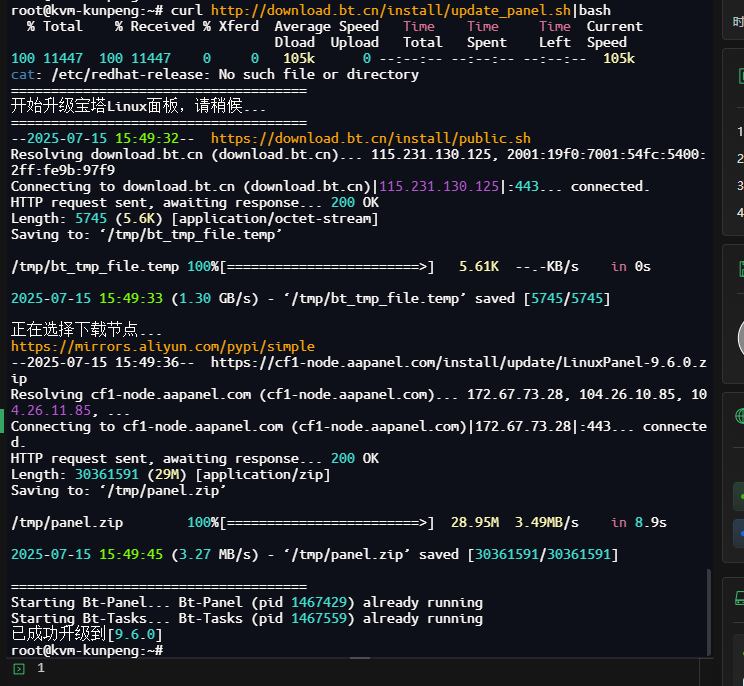
Task: Click the IP 115.231.130.125 in the Connecting line
Action: 439,186
